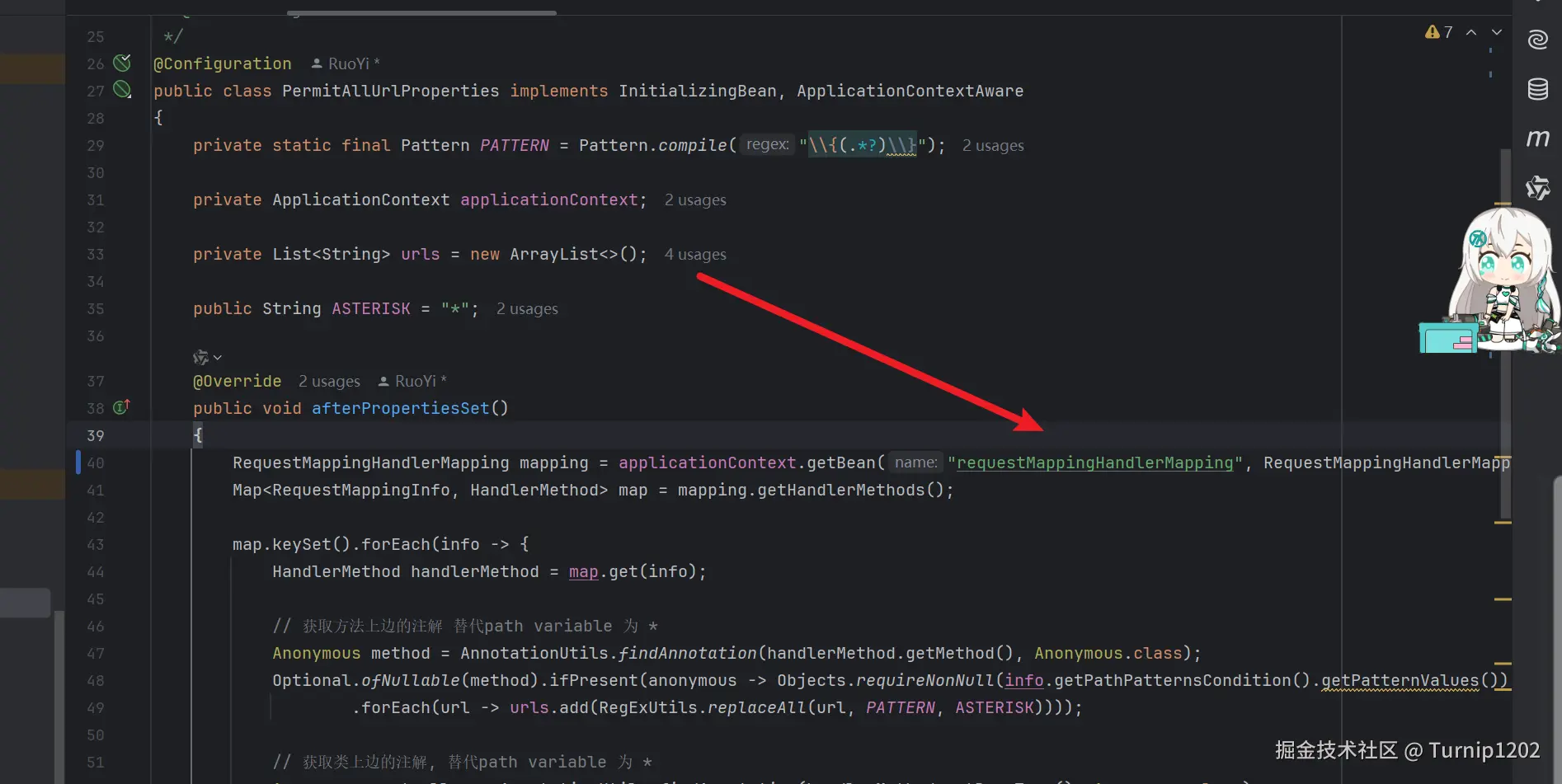Click the Spring bean gutter icon beside @Configuration

click(x=122, y=63)
